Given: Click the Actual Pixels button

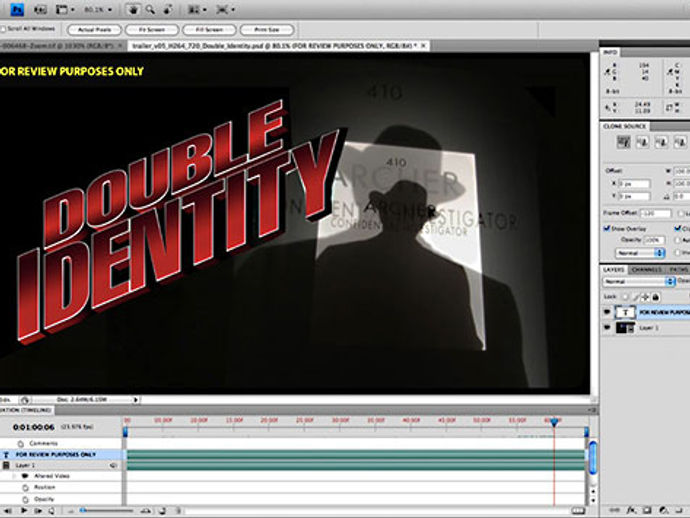Looking at the screenshot, I should (x=94, y=30).
